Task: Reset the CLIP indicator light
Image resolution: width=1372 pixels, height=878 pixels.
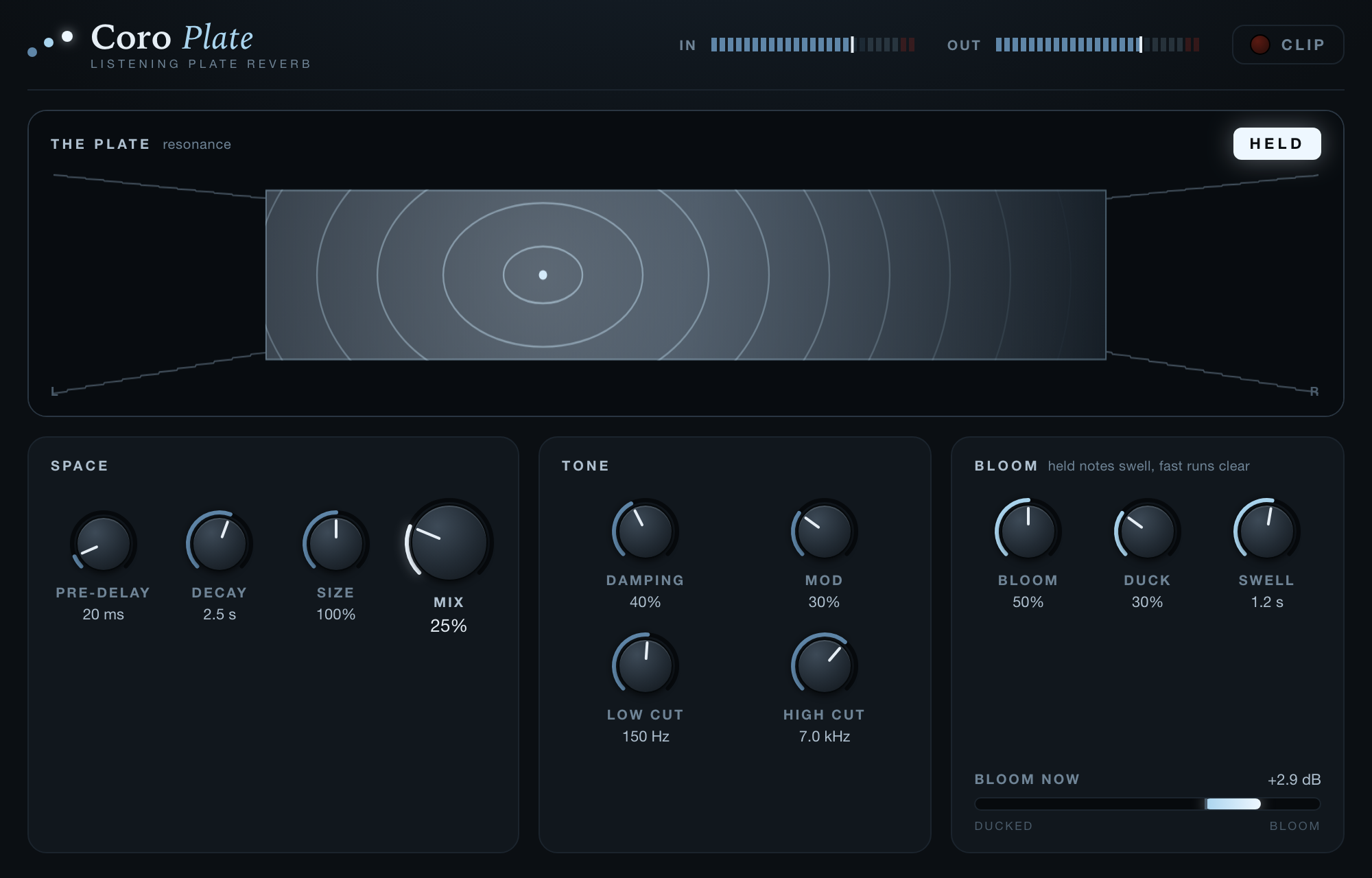Action: pos(1259,45)
